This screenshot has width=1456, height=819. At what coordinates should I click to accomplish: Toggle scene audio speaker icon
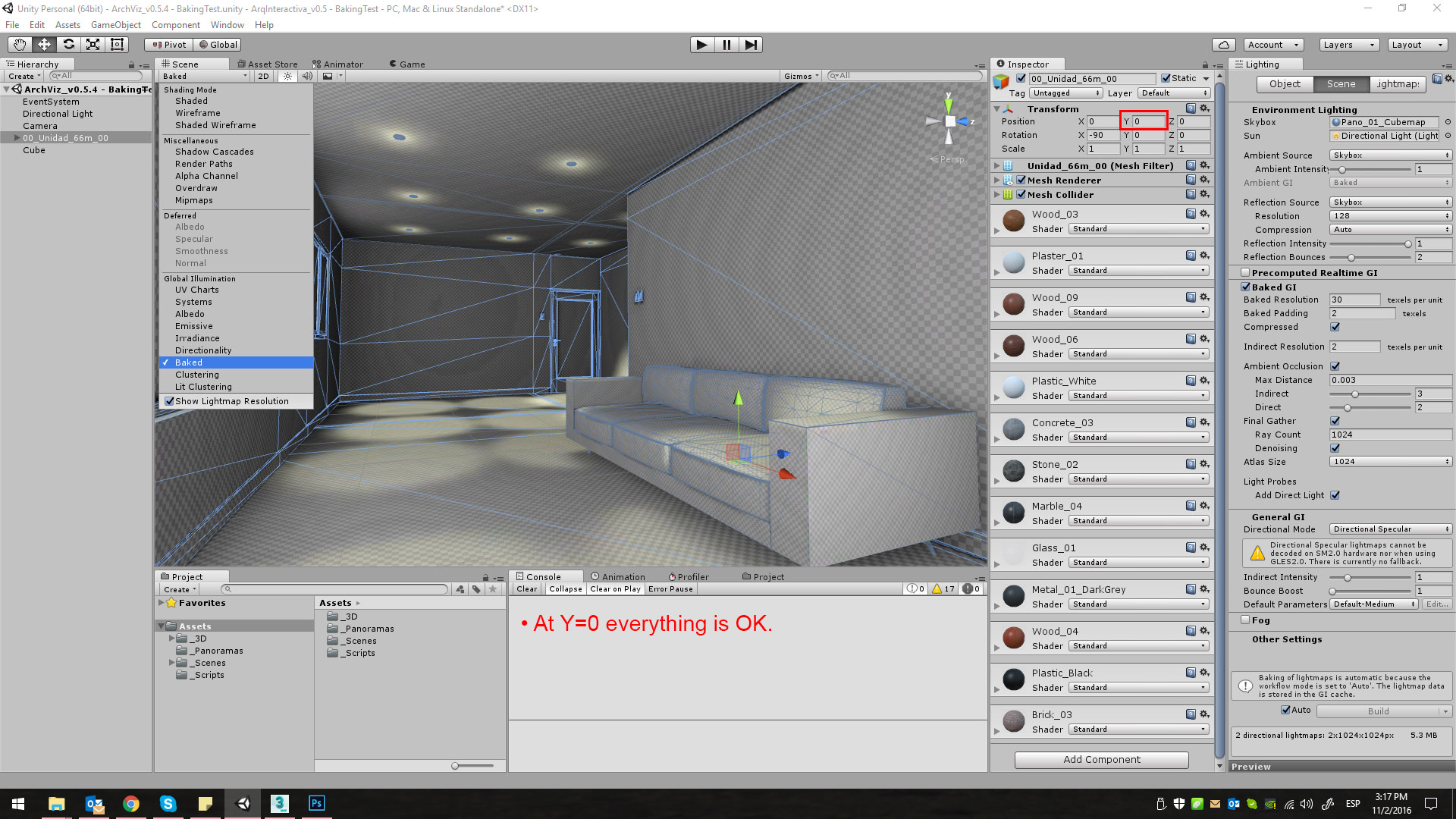coord(307,76)
